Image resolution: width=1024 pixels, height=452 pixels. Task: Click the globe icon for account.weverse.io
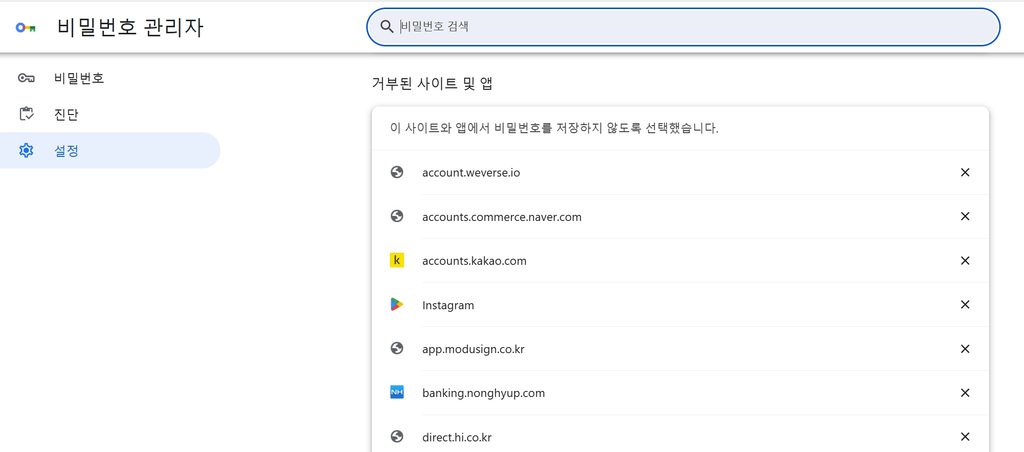(x=396, y=172)
